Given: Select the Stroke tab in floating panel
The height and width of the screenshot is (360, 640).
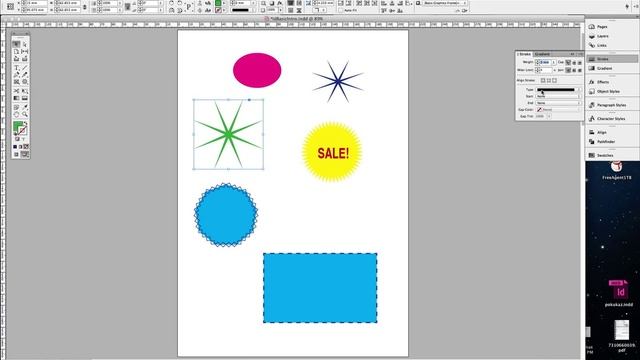Looking at the screenshot, I should 524,54.
